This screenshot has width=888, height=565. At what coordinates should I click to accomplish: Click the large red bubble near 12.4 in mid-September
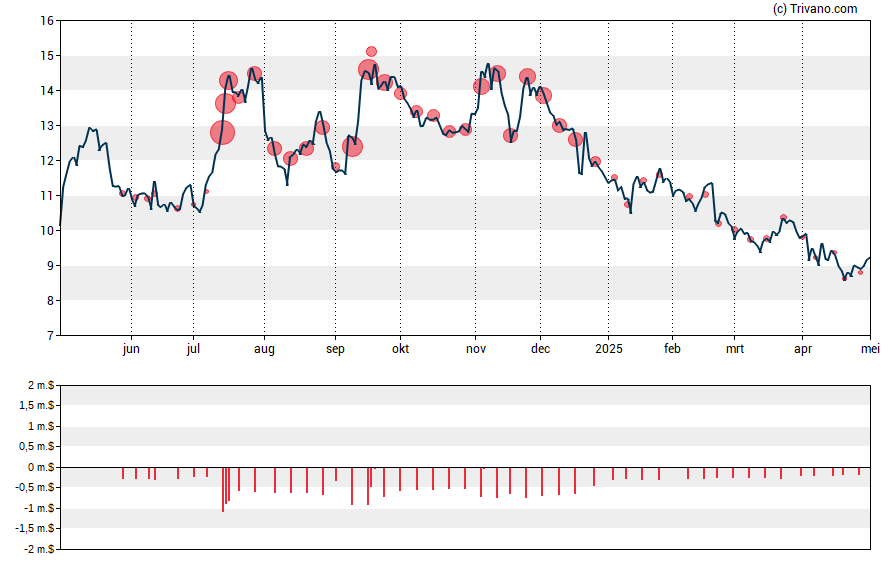click(352, 147)
